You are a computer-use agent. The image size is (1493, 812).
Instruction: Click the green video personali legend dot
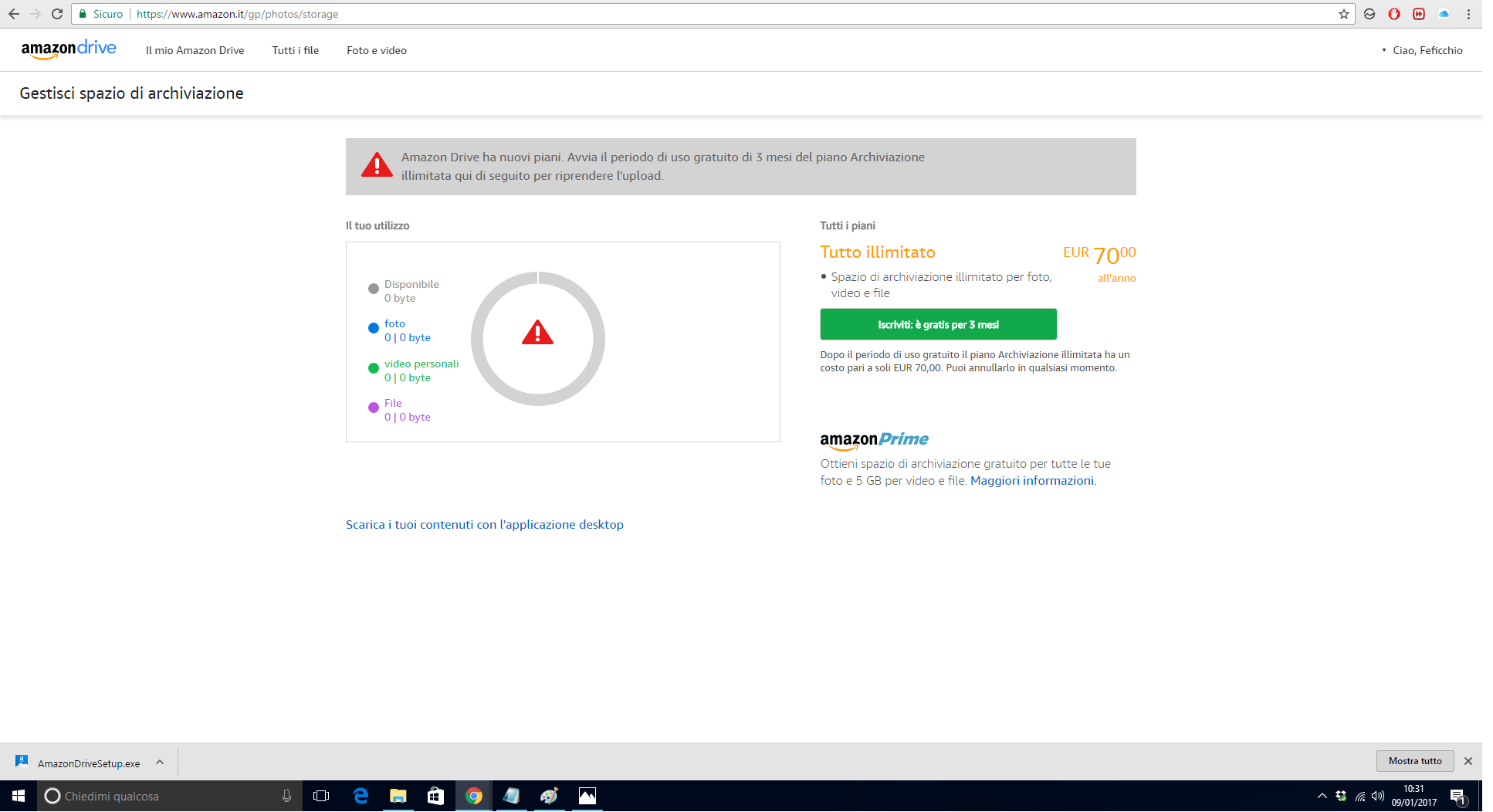[x=374, y=368]
